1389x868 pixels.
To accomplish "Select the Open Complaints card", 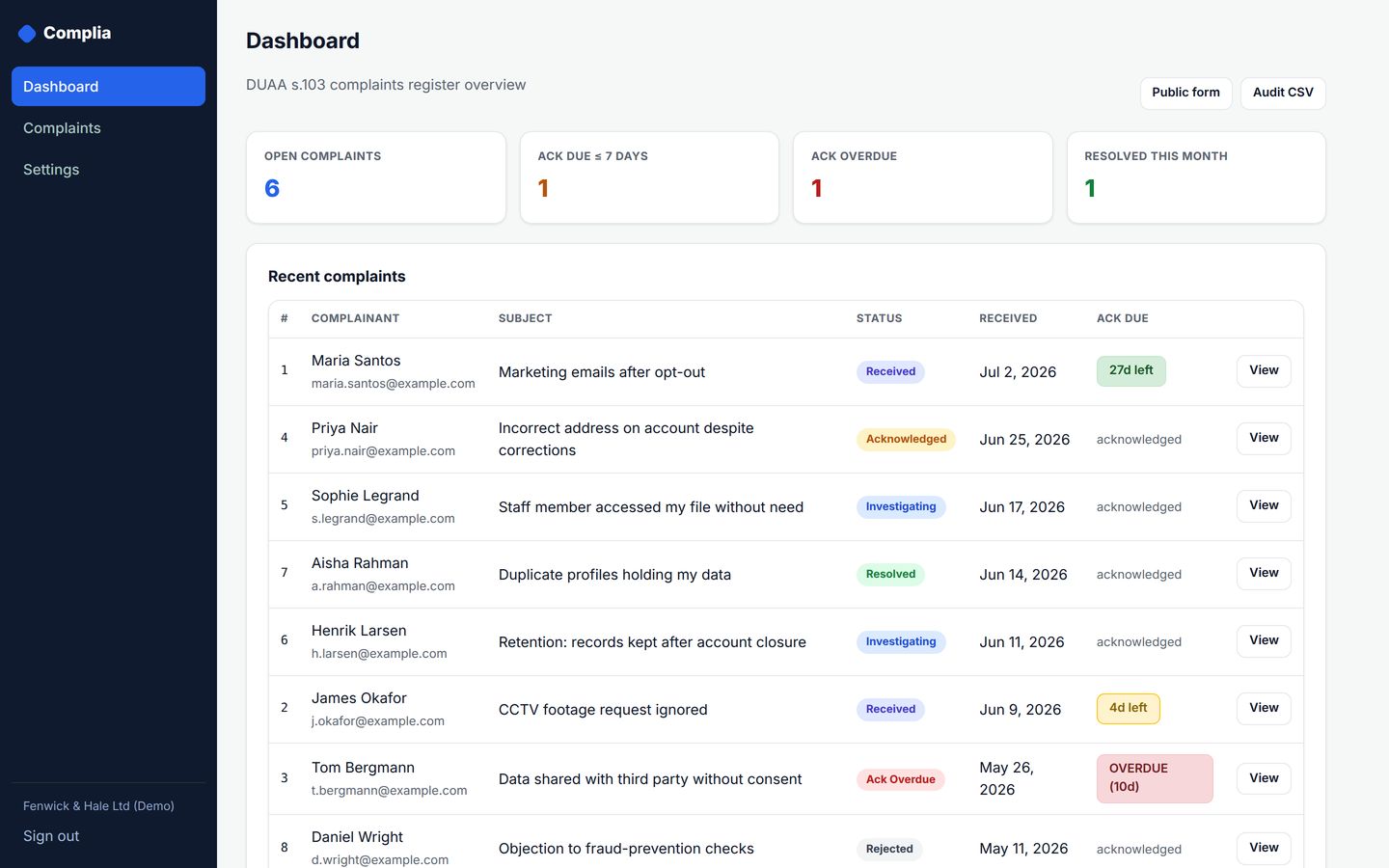I will pos(376,177).
